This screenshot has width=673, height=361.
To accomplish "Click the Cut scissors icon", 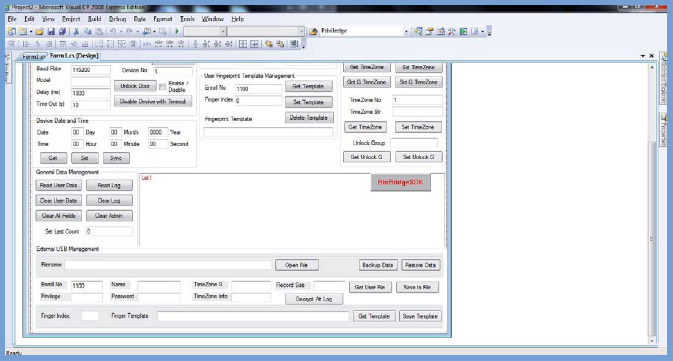I will 76,31.
